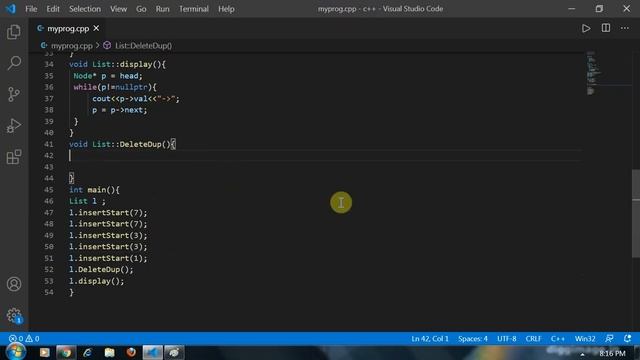This screenshot has height=360, width=640.
Task: Open the feedback icon in status bar
Action: coord(609,338)
